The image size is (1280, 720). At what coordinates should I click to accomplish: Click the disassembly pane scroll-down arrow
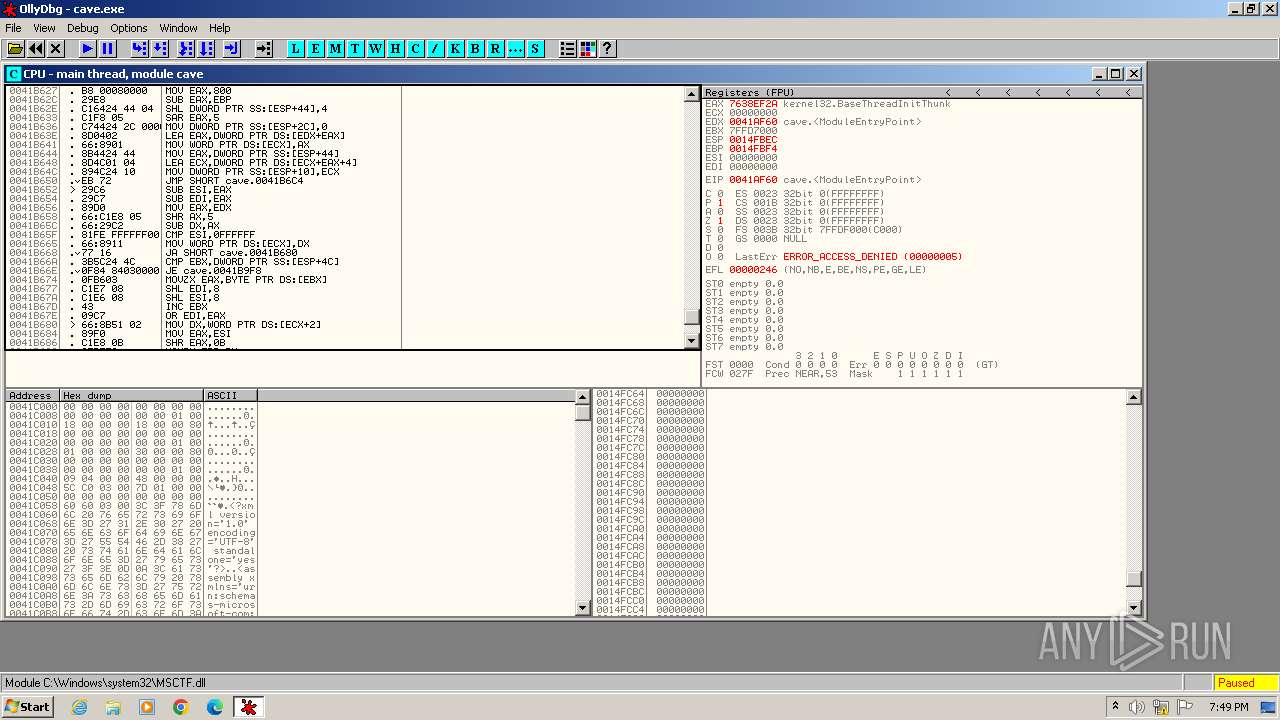pyautogui.click(x=692, y=341)
